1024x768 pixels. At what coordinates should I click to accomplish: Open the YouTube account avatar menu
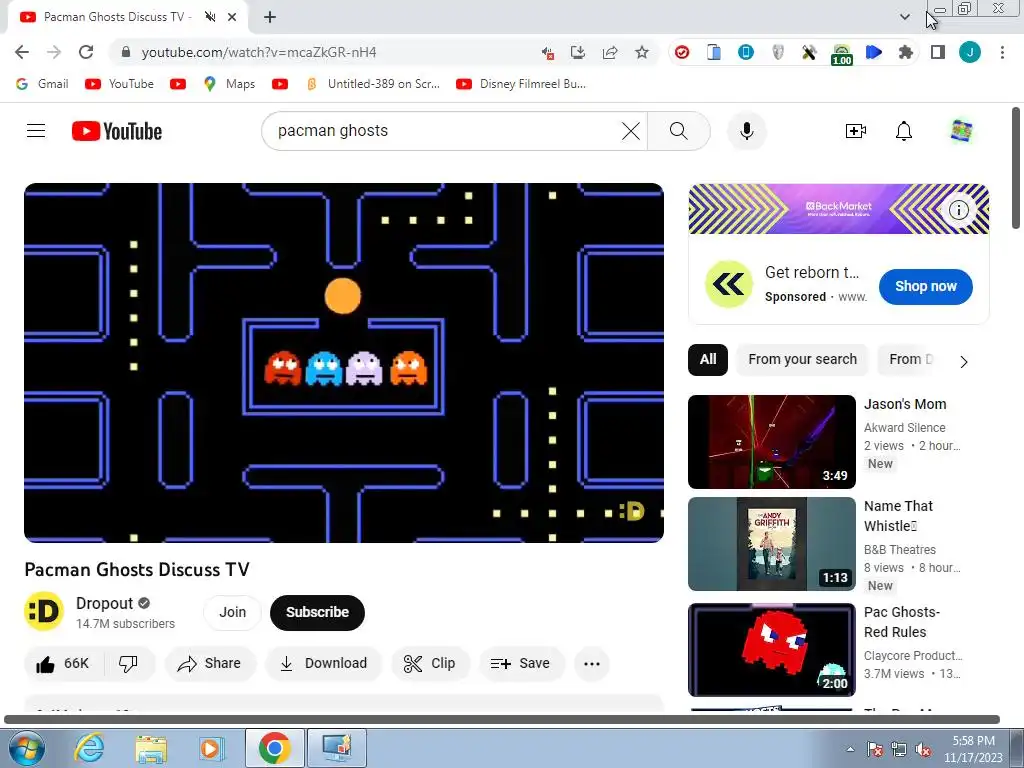coord(961,131)
